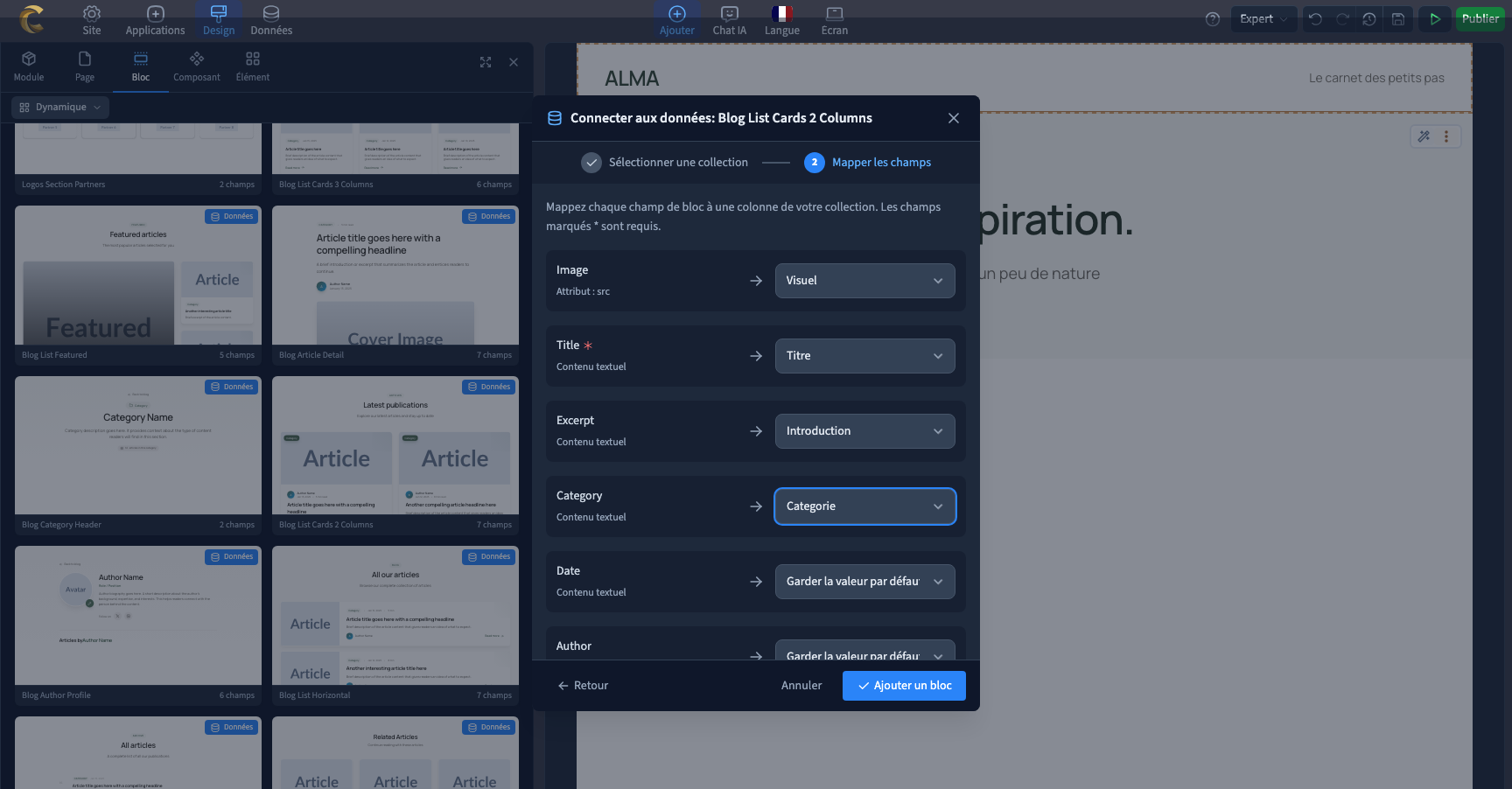This screenshot has height=789, width=1512.
Task: Switch to the Page tab
Action: 85,66
